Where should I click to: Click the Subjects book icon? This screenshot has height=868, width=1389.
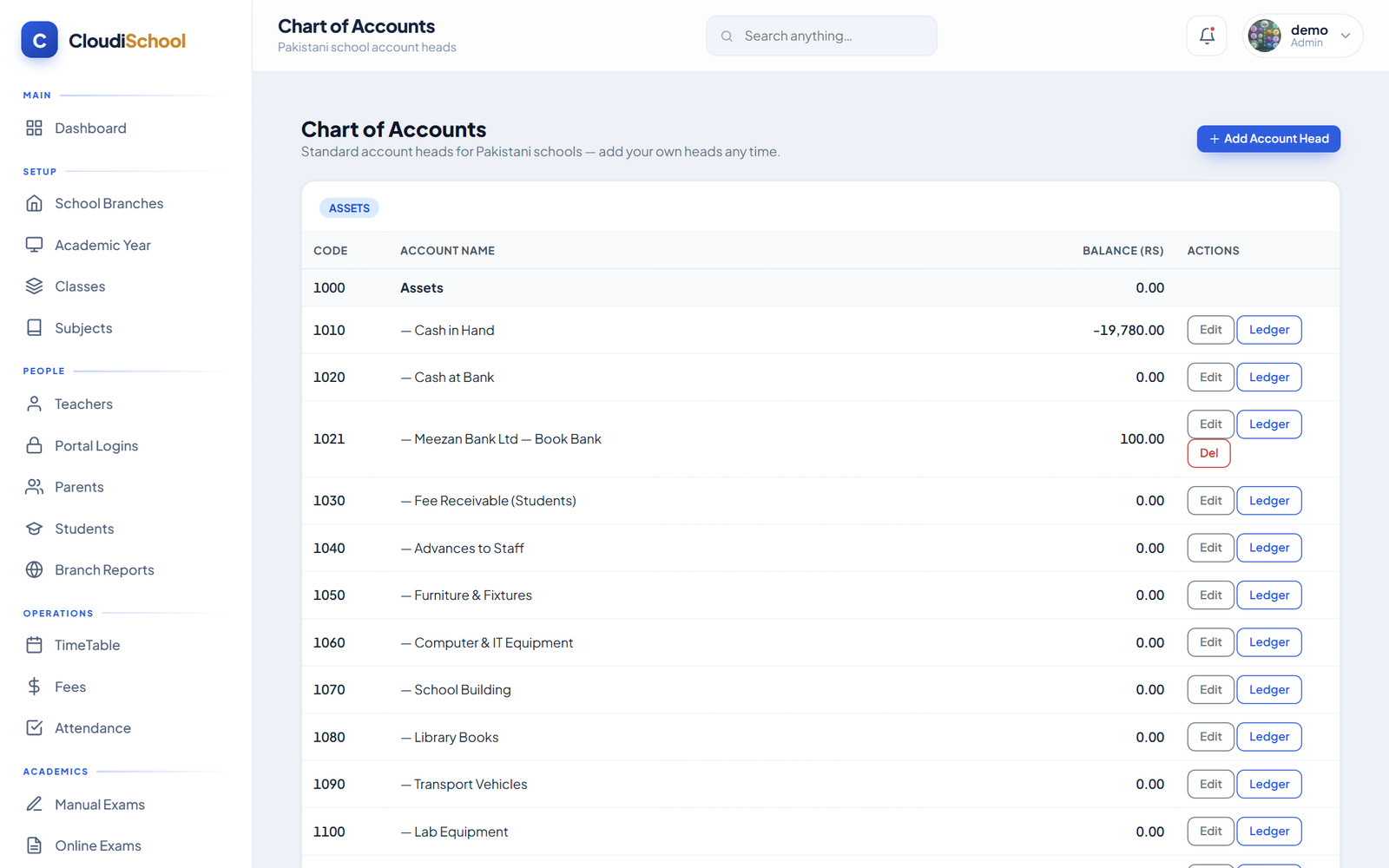34,328
